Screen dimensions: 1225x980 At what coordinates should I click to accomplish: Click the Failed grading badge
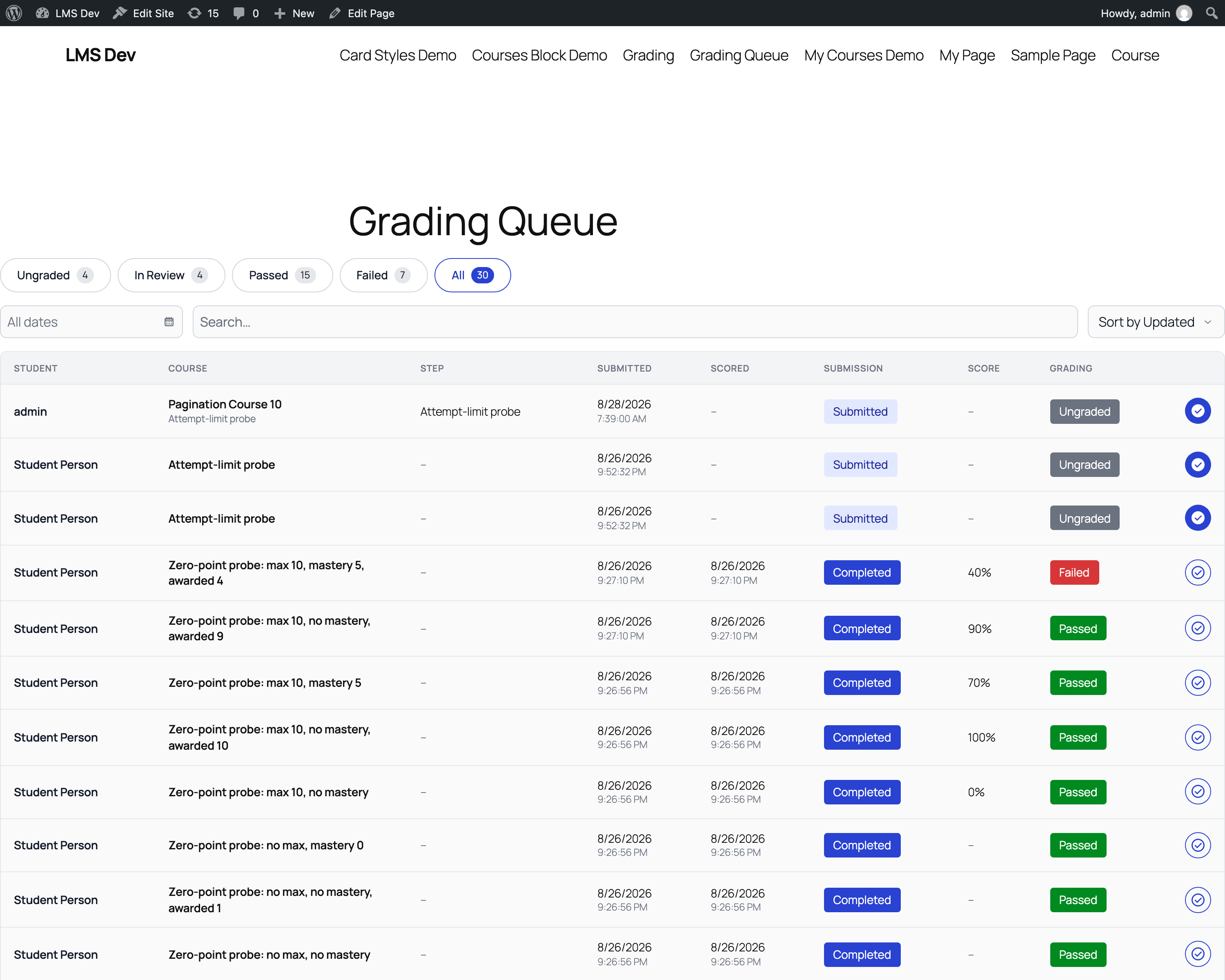(x=1074, y=572)
